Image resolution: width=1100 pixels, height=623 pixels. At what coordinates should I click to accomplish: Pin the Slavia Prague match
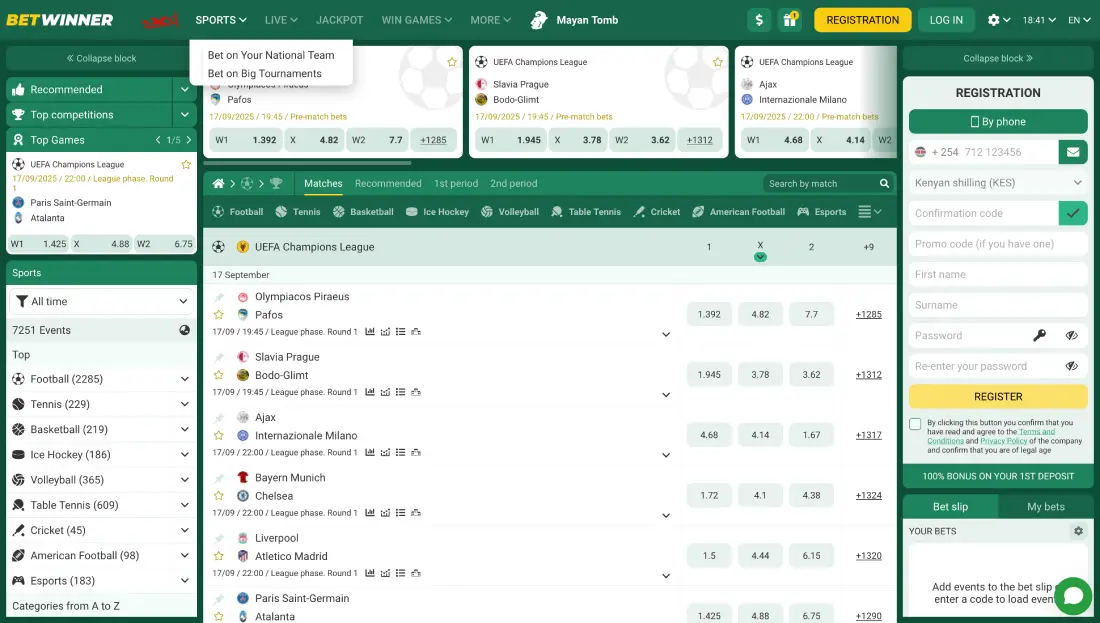tap(219, 357)
